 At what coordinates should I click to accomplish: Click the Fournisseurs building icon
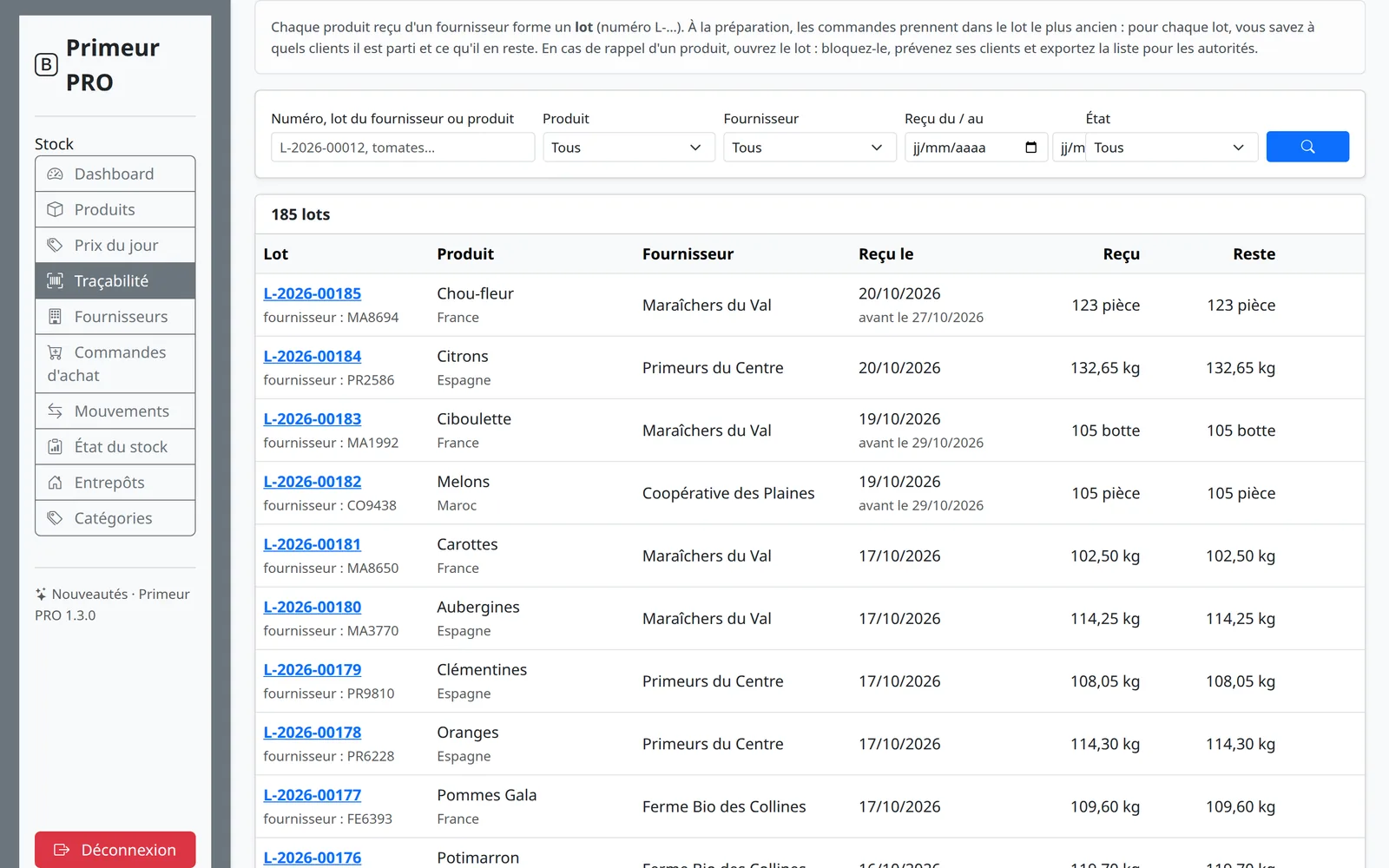[55, 317]
